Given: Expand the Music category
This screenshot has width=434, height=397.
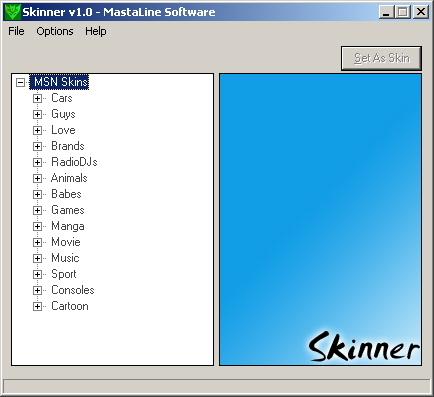Looking at the screenshot, I should 37,258.
